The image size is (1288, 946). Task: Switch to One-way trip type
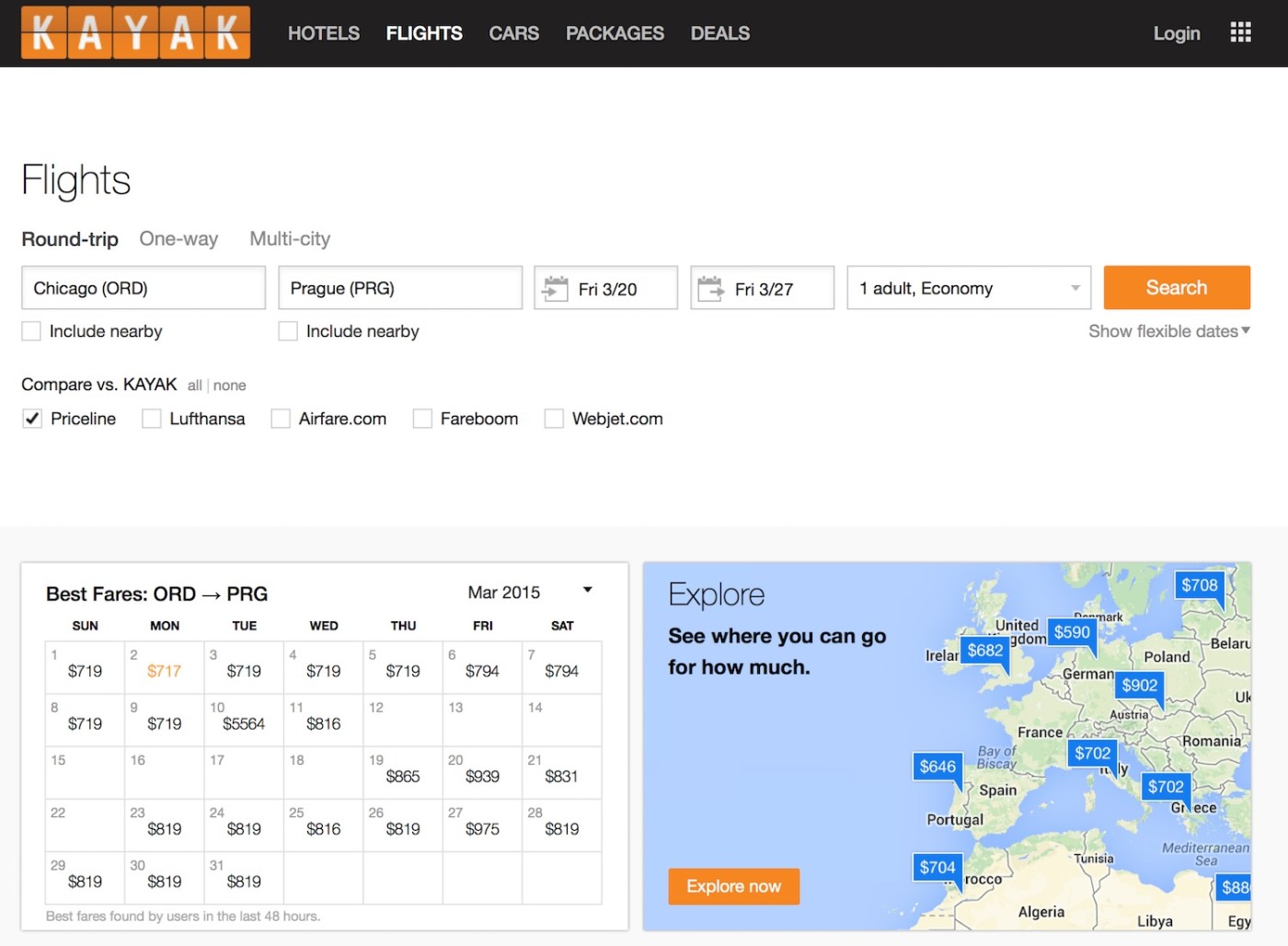click(x=178, y=239)
